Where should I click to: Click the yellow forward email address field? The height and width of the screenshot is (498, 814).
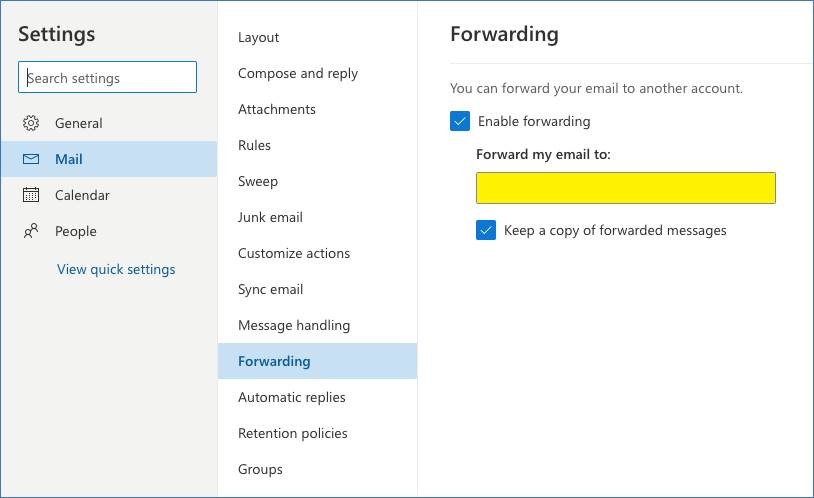pyautogui.click(x=626, y=188)
